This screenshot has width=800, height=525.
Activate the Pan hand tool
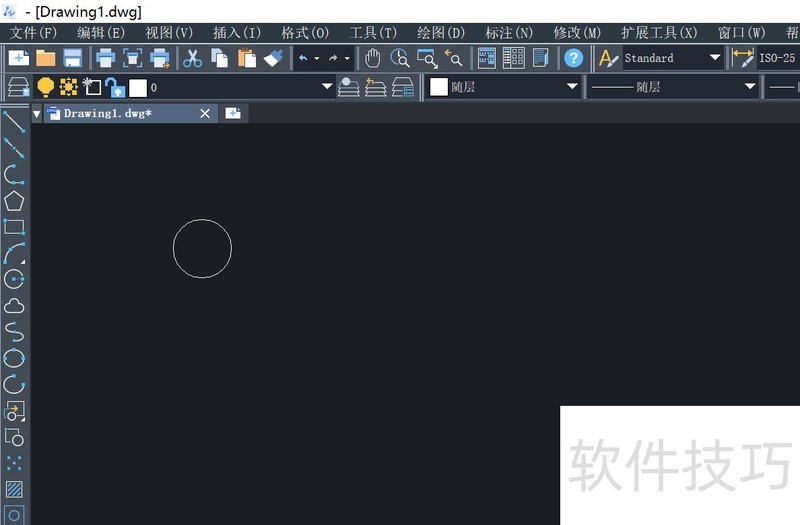point(372,58)
